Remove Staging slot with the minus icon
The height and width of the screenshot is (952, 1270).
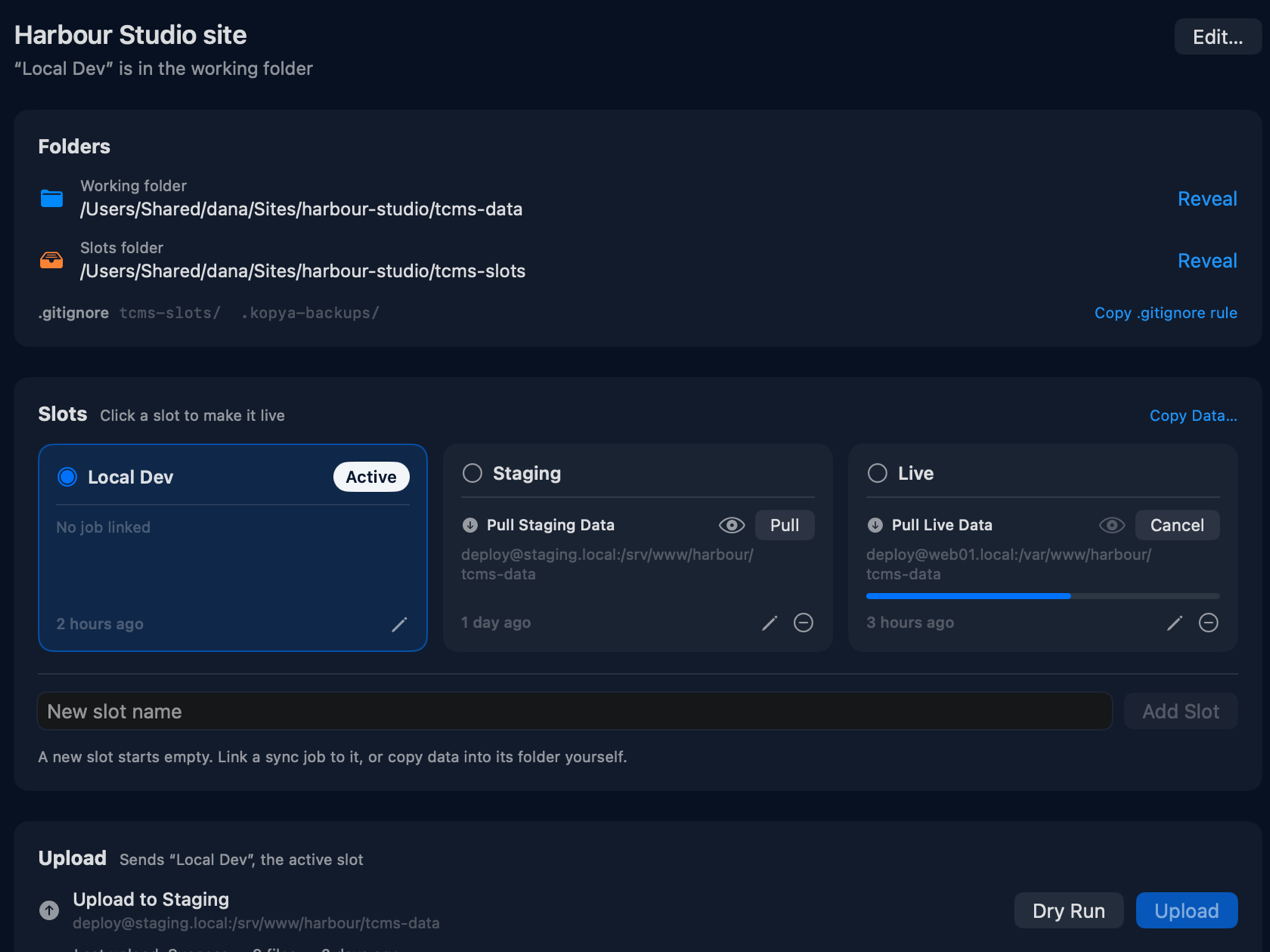[x=803, y=623]
